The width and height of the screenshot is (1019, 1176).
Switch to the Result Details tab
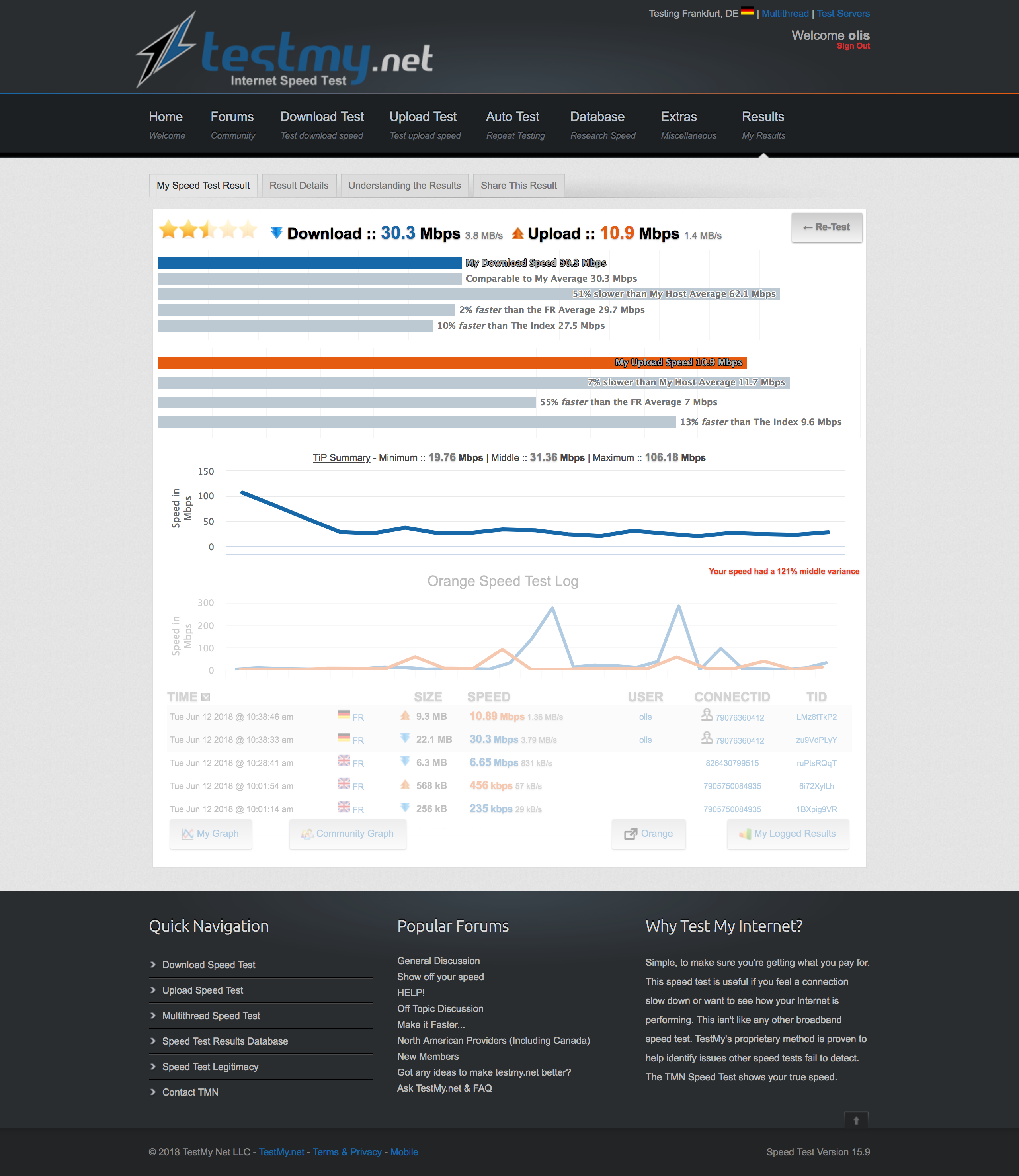point(299,186)
